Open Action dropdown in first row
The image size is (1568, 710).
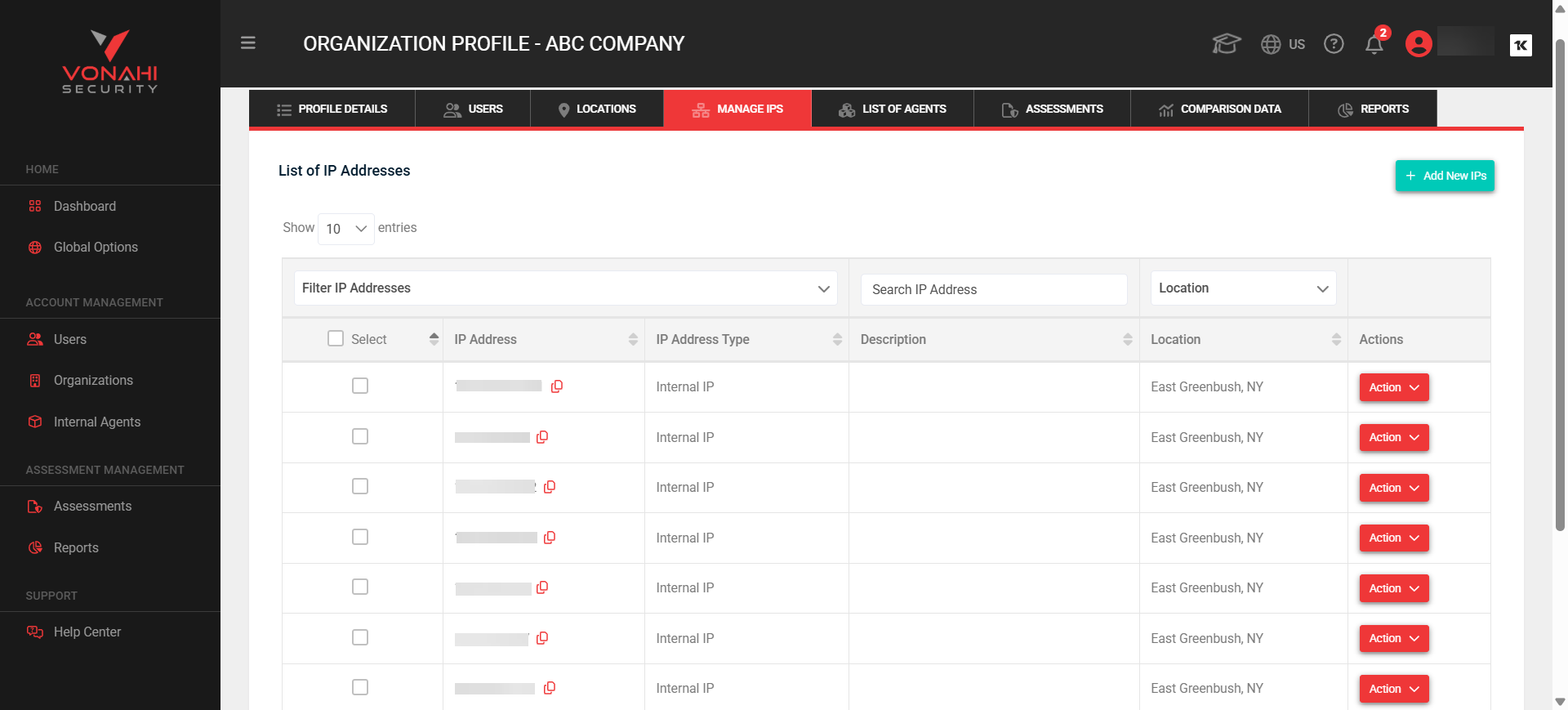1394,387
